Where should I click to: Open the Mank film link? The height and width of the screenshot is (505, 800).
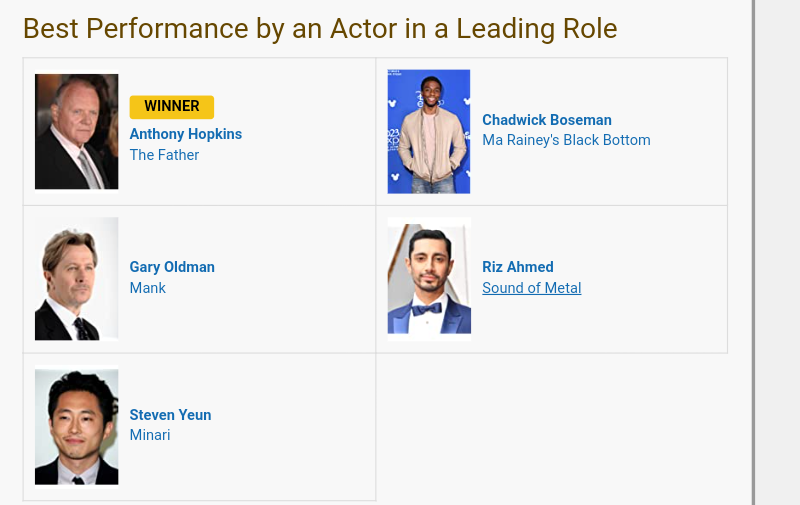pos(148,288)
